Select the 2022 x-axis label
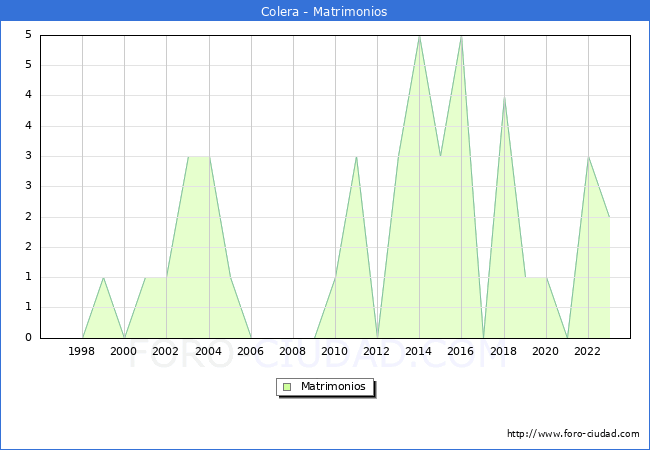Viewport: 650px width, 450px height. coord(587,351)
